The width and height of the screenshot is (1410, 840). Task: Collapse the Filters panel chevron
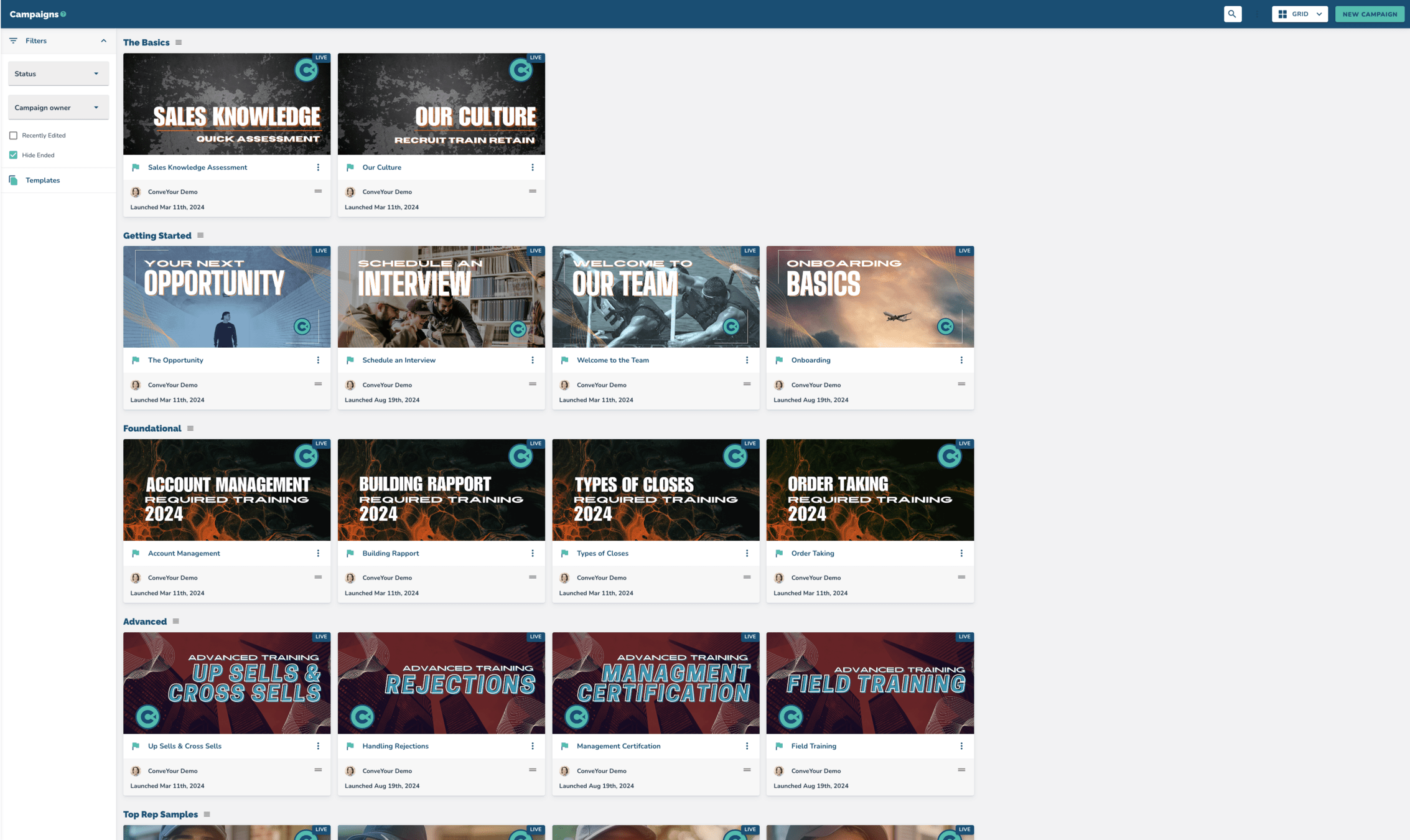point(103,40)
